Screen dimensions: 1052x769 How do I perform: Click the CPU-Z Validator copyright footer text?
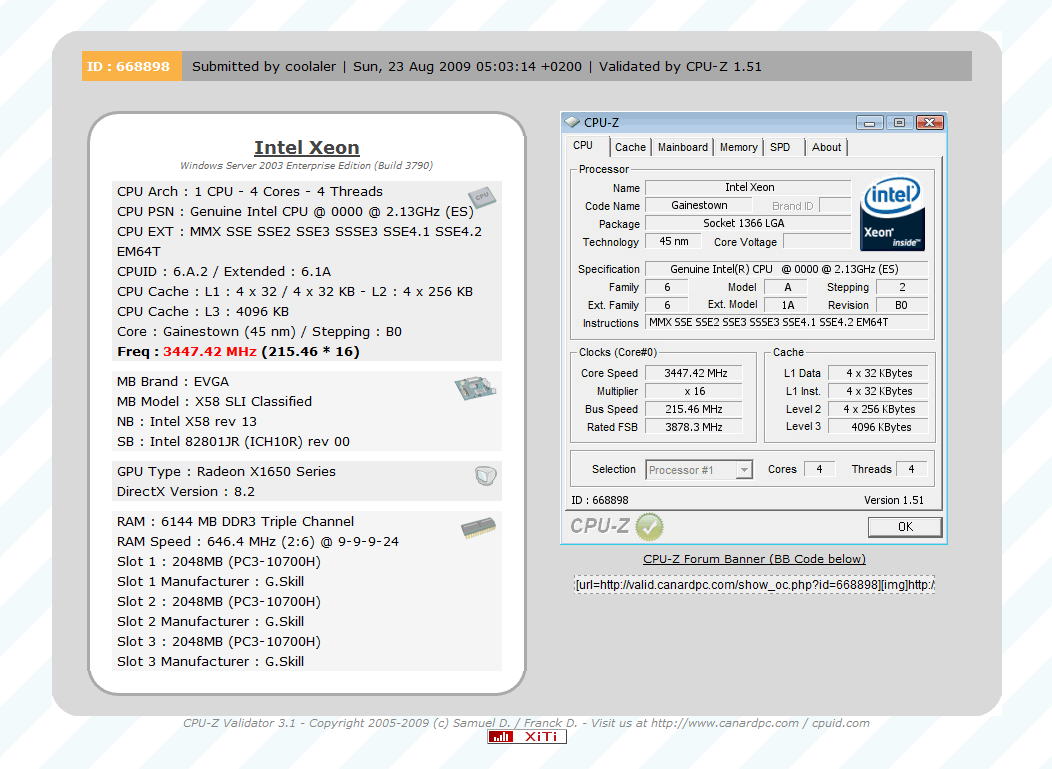(x=526, y=723)
